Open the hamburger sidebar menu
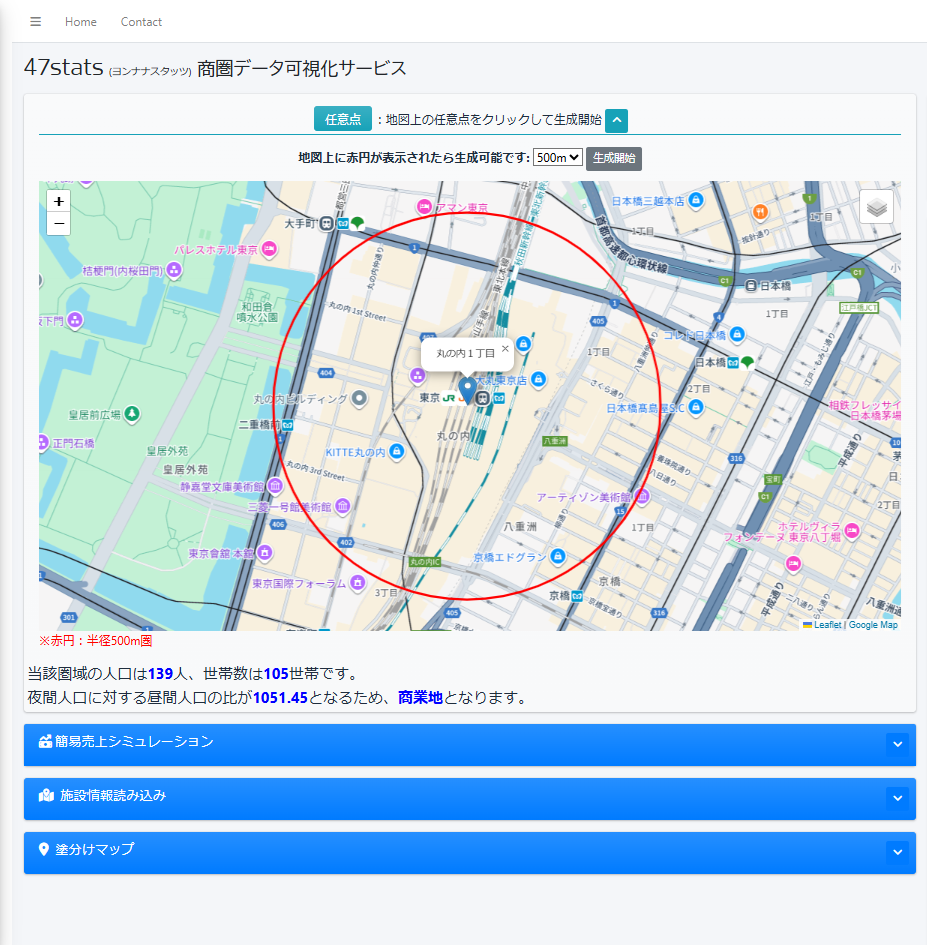The height and width of the screenshot is (945, 927). tap(36, 22)
